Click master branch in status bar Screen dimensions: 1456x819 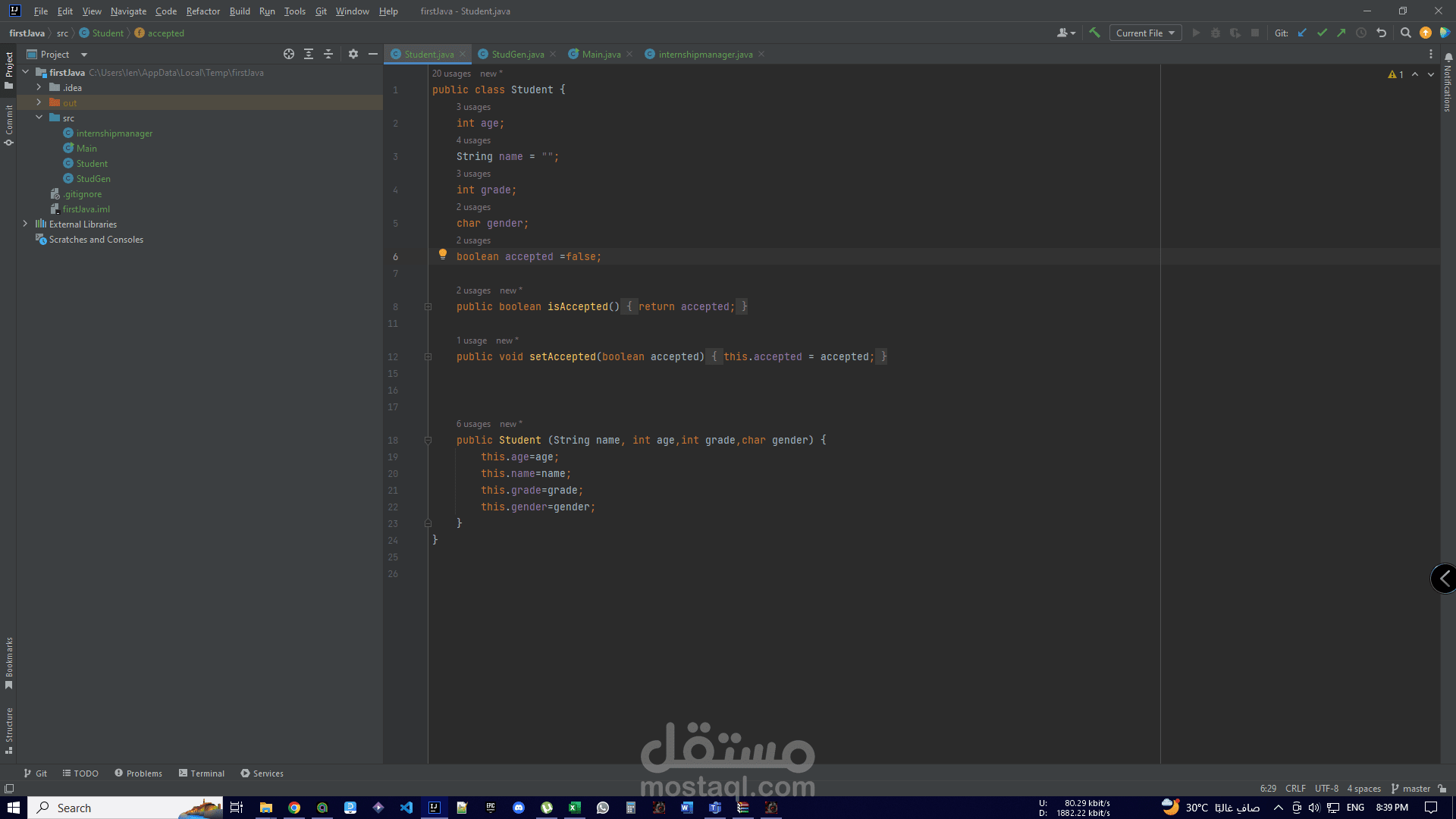pyautogui.click(x=1410, y=788)
